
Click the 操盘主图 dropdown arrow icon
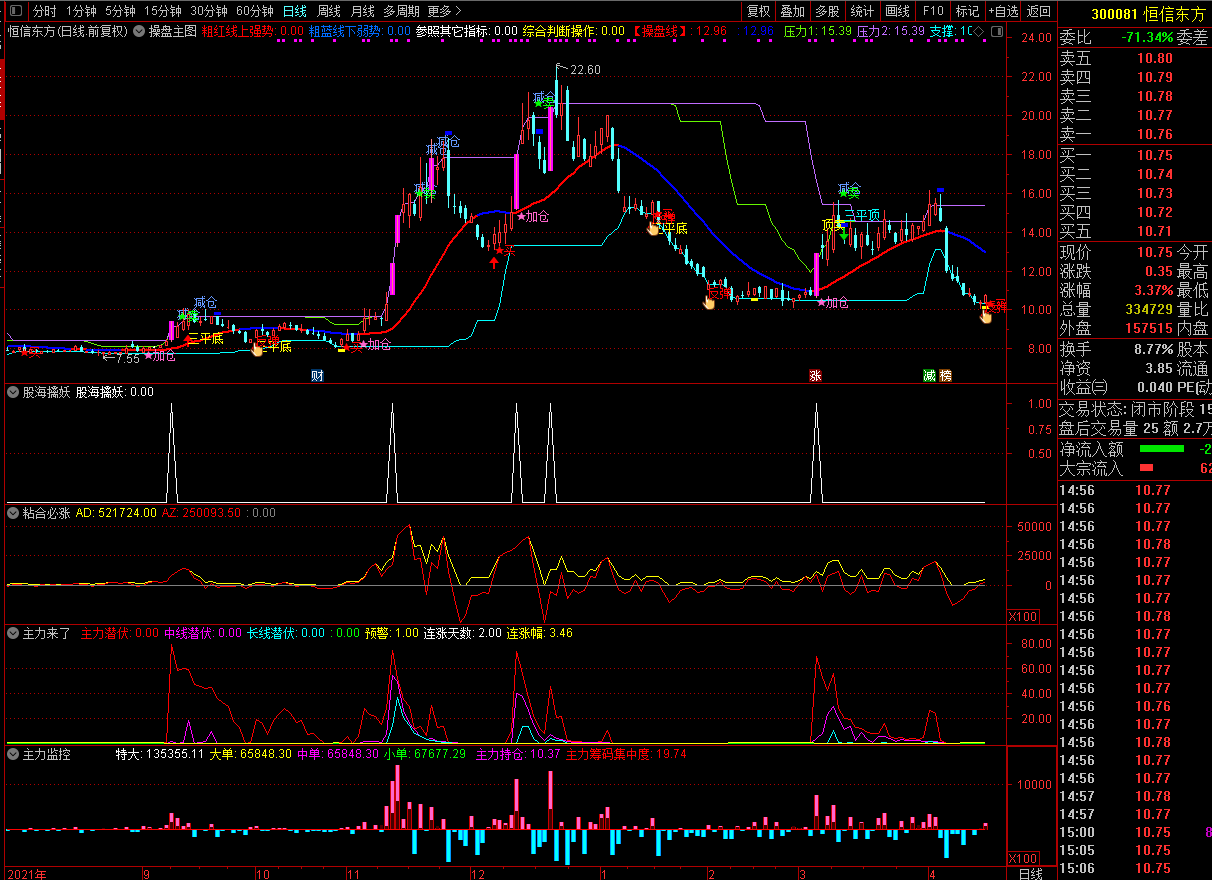coord(139,31)
